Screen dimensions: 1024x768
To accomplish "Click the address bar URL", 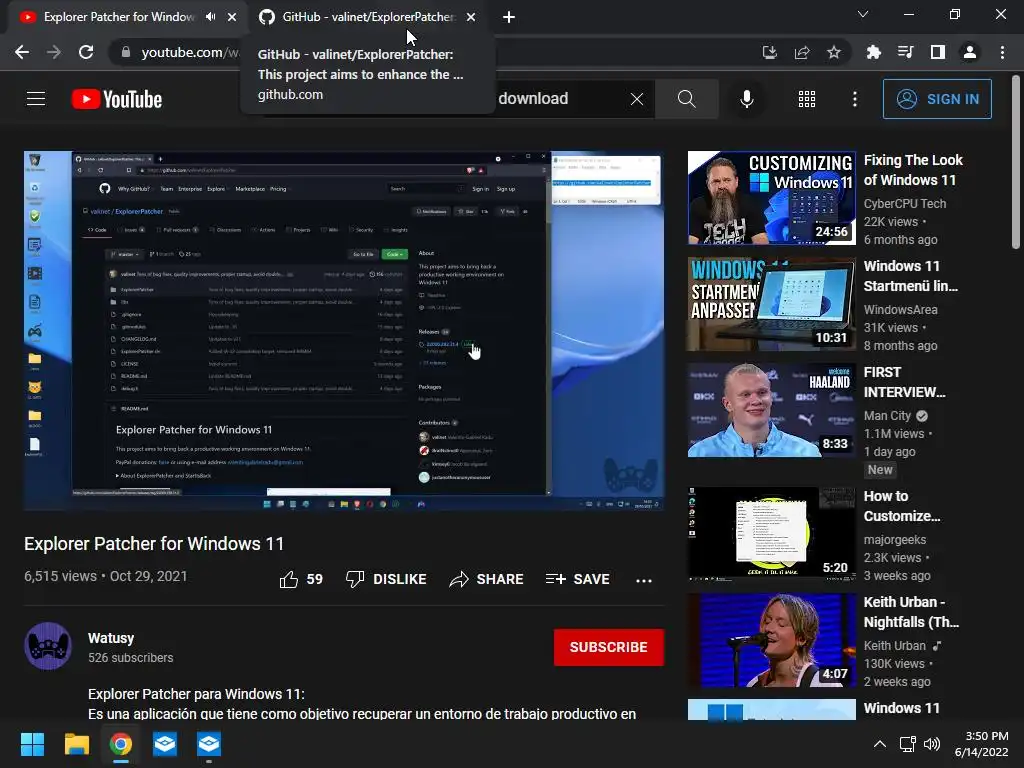I will point(190,52).
